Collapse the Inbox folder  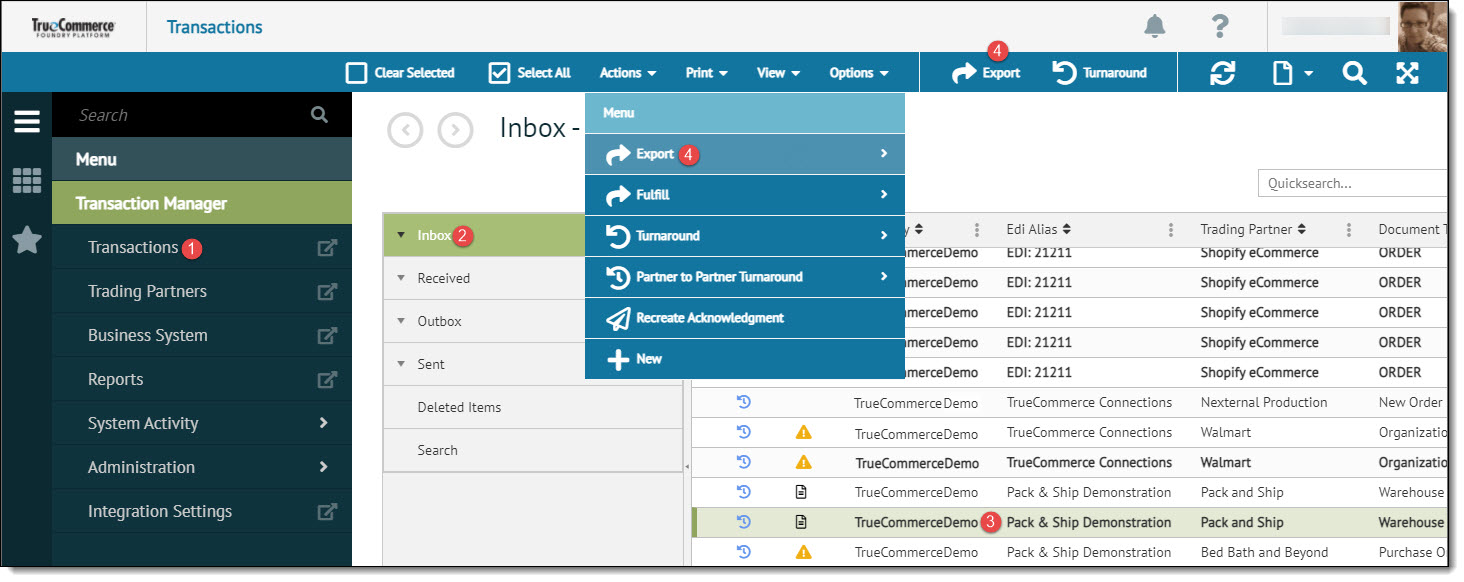401,236
